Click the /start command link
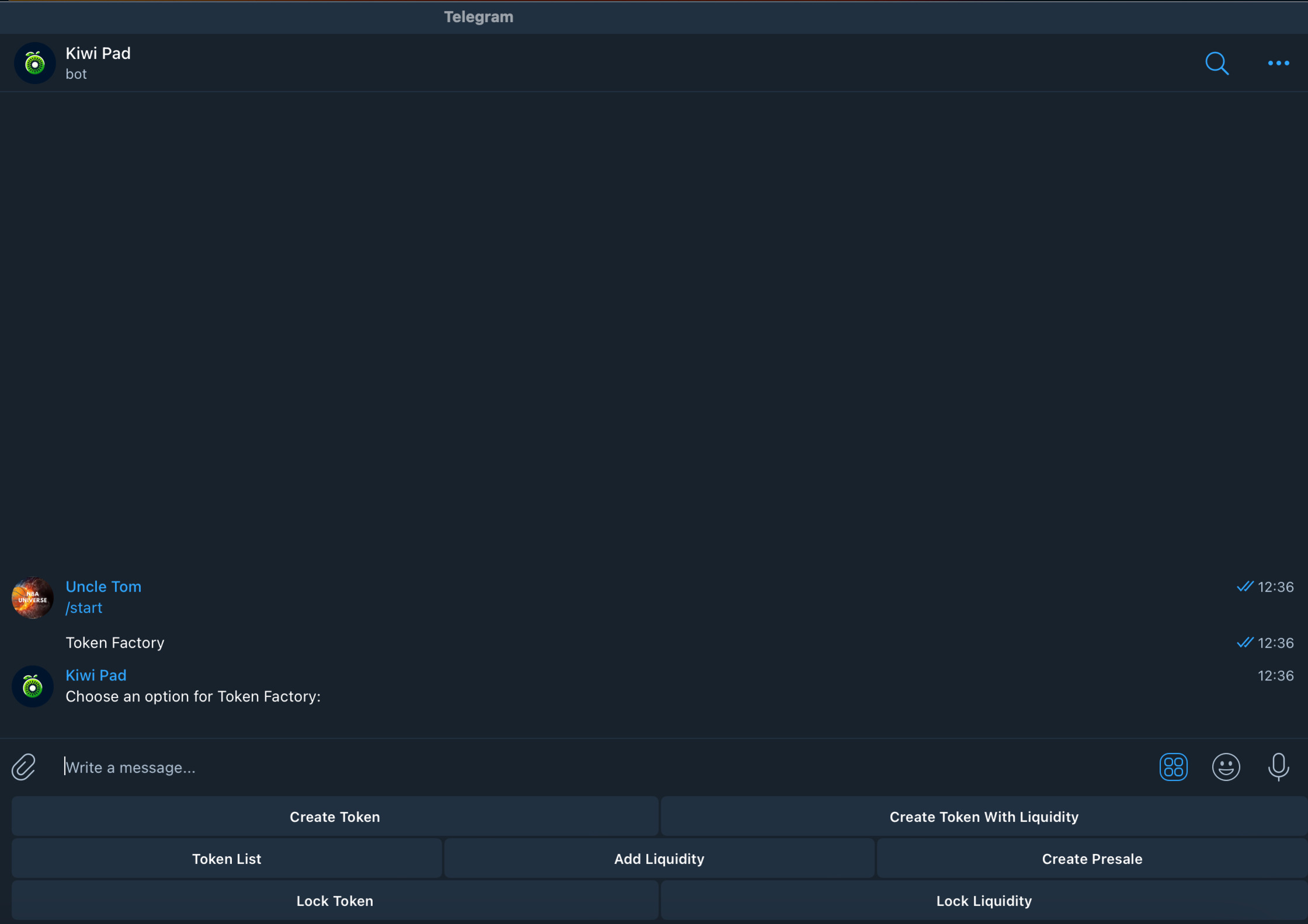 84,608
